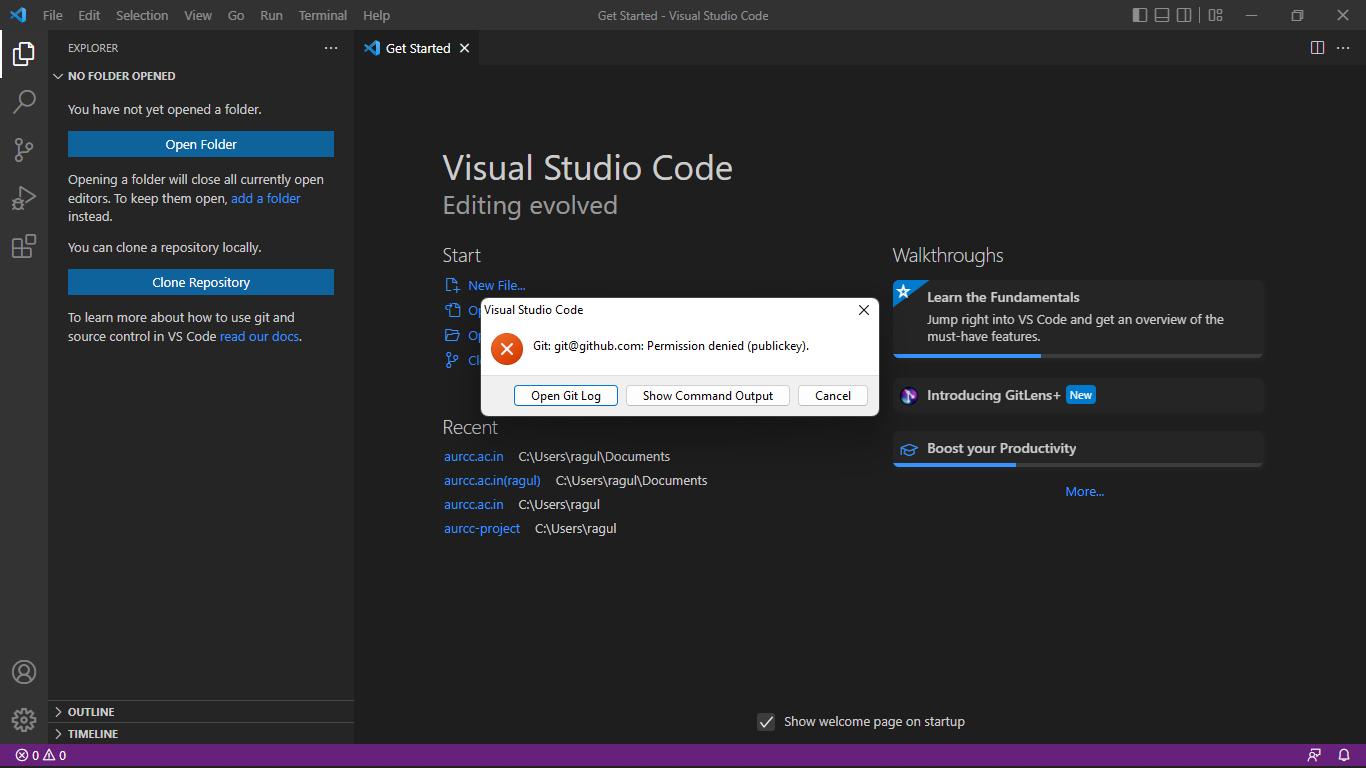Image resolution: width=1366 pixels, height=768 pixels.
Task: Click the remote indicator in status bar
Action: (x=1313, y=755)
